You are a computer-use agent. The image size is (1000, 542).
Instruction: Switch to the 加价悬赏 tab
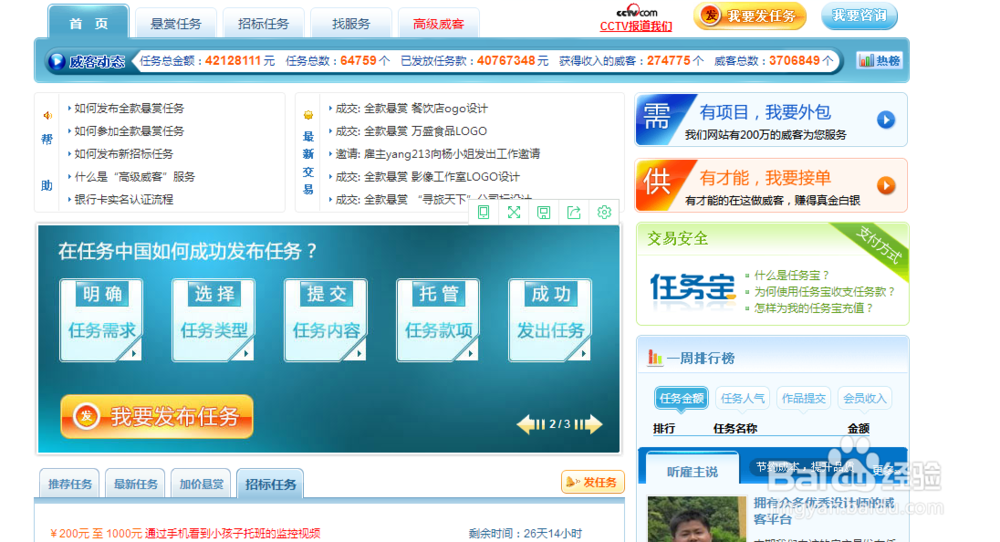coord(201,484)
